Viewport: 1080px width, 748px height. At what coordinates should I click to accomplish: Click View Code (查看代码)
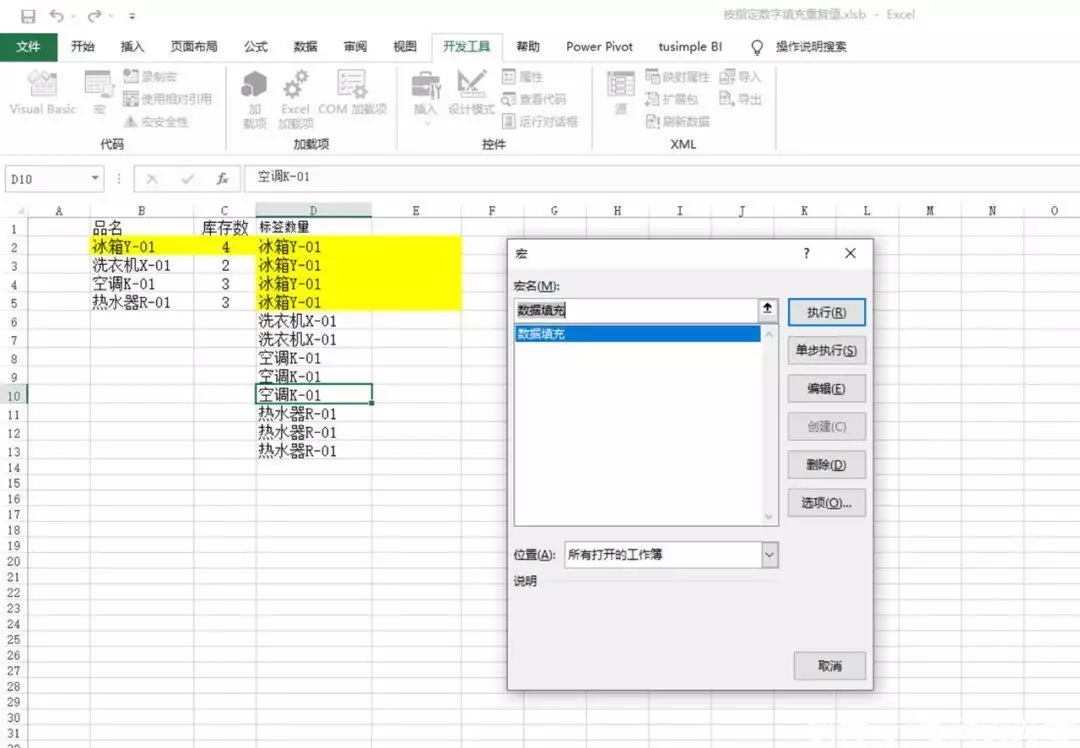534,99
